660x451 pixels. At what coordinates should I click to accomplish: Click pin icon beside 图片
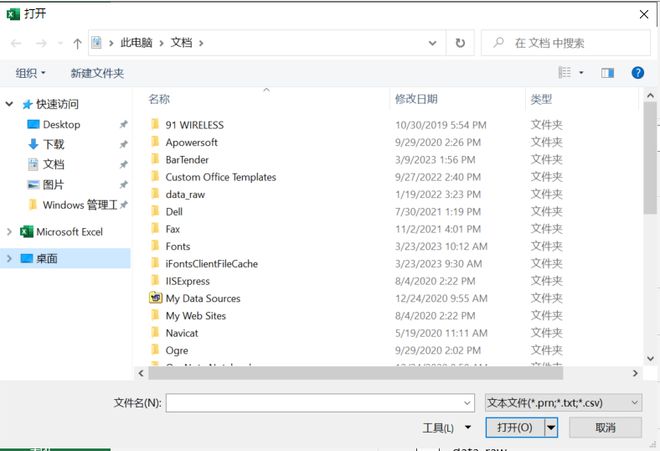(123, 184)
